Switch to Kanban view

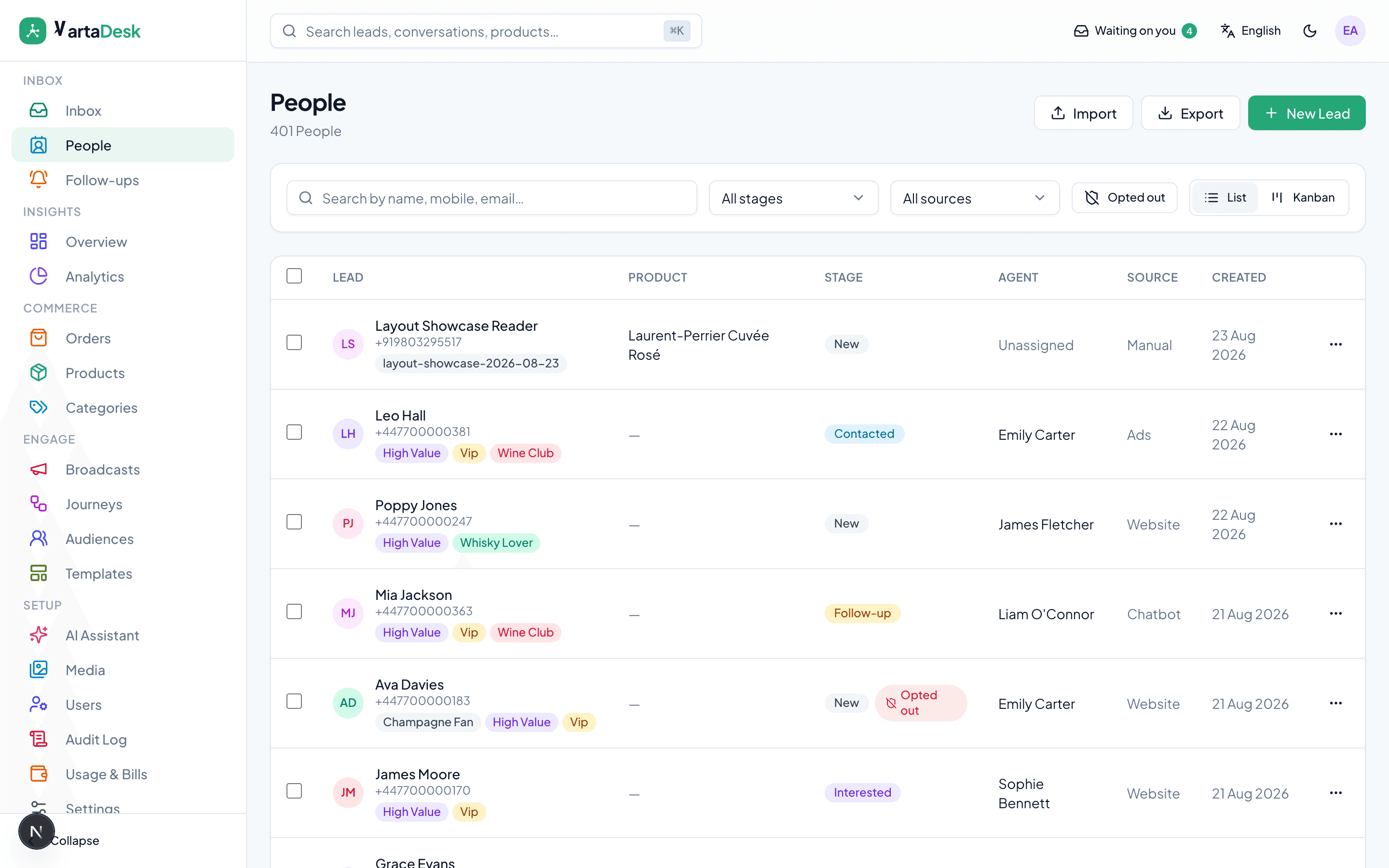point(1303,198)
